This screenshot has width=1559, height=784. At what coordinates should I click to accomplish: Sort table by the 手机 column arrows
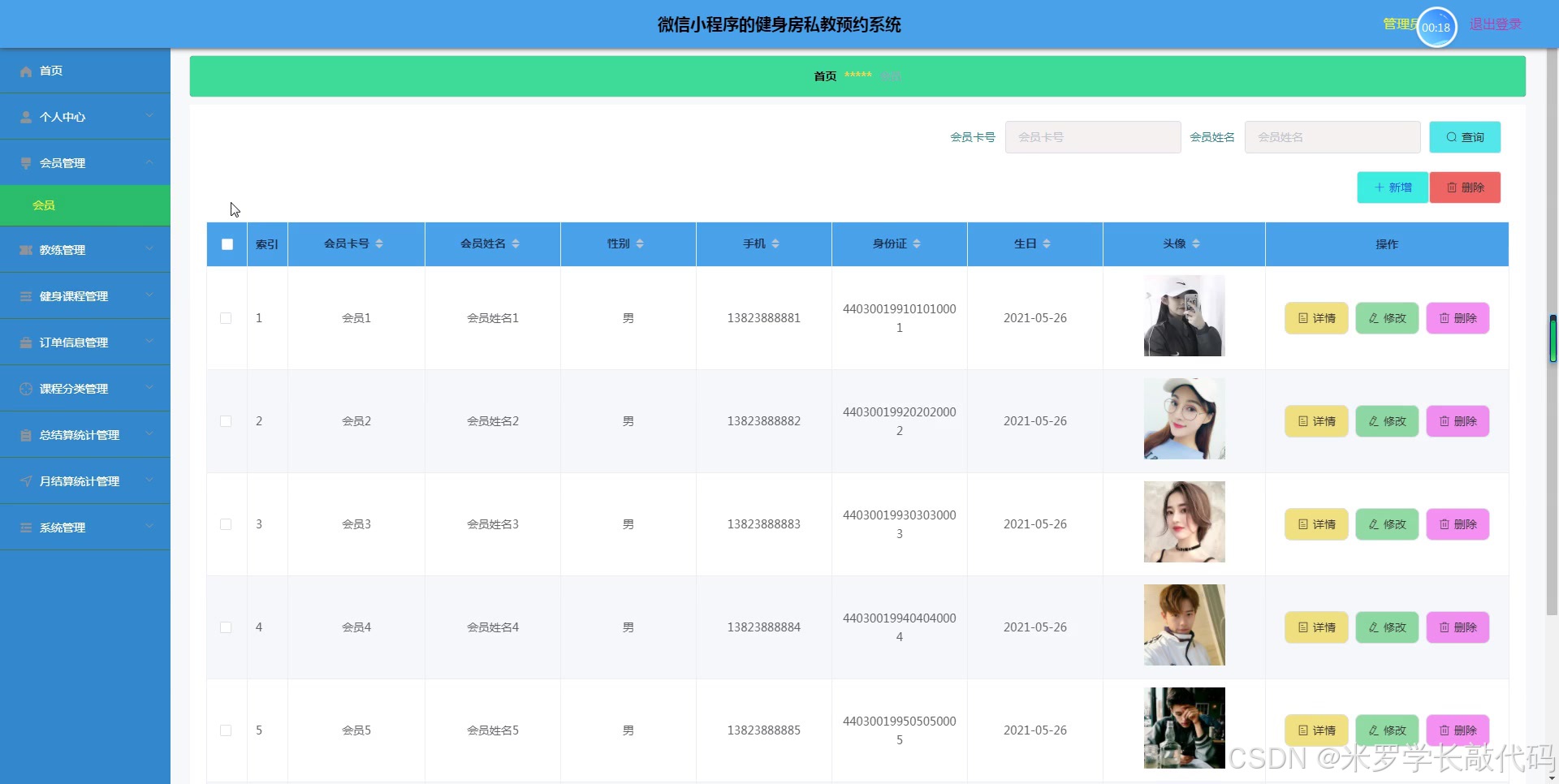pos(775,244)
